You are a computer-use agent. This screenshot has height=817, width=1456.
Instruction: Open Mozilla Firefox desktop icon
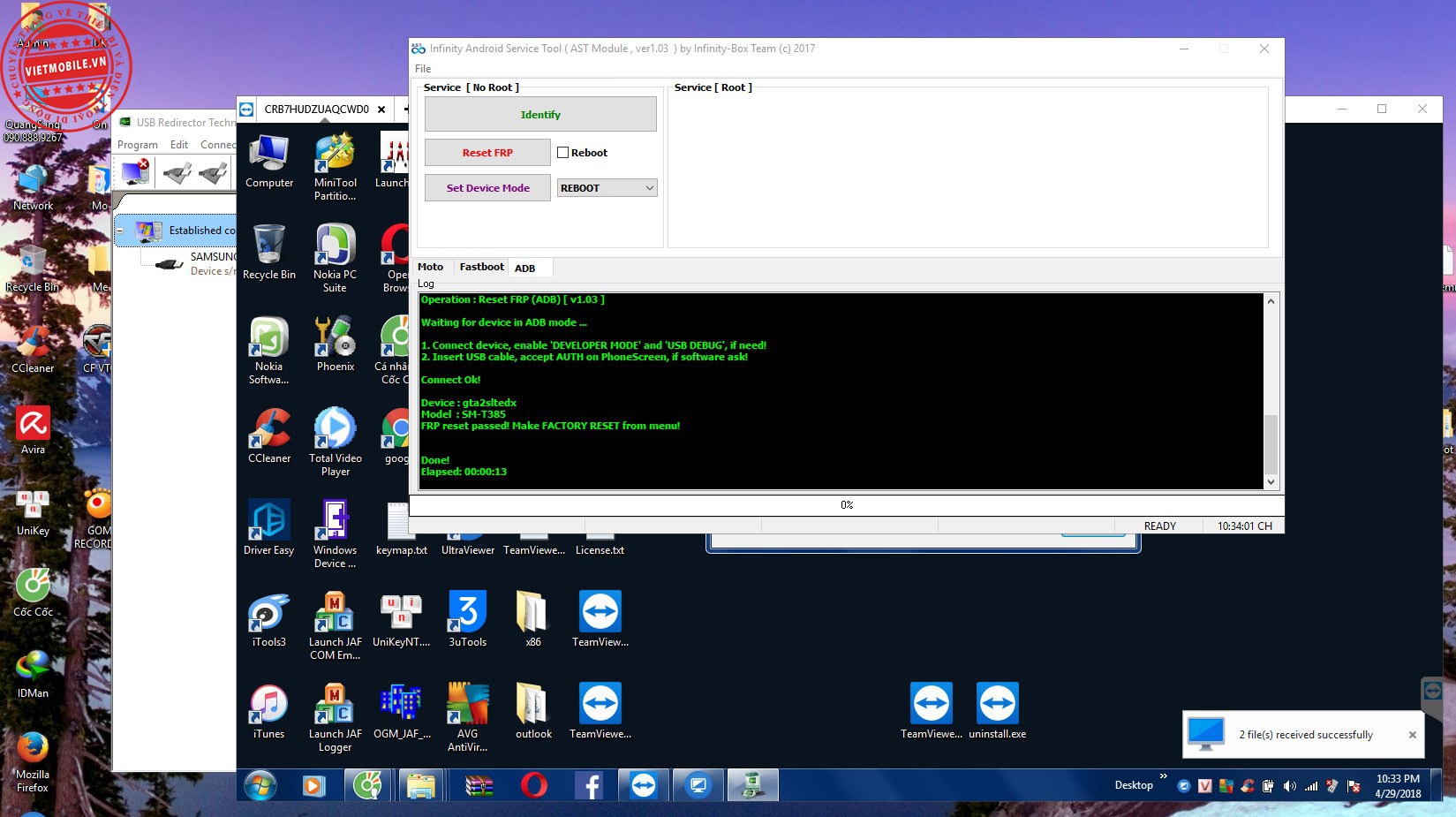[x=33, y=761]
